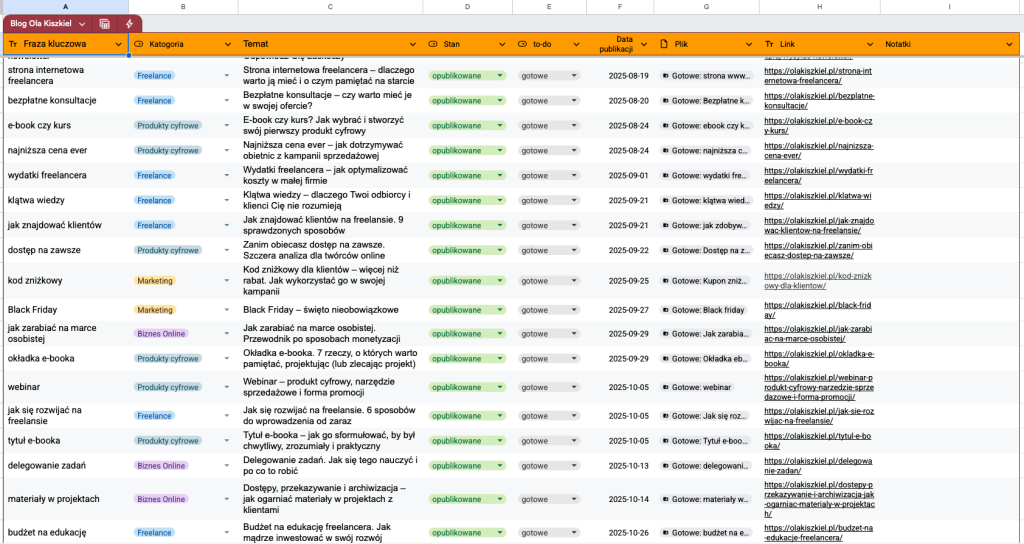Select column C header letter

(330, 8)
